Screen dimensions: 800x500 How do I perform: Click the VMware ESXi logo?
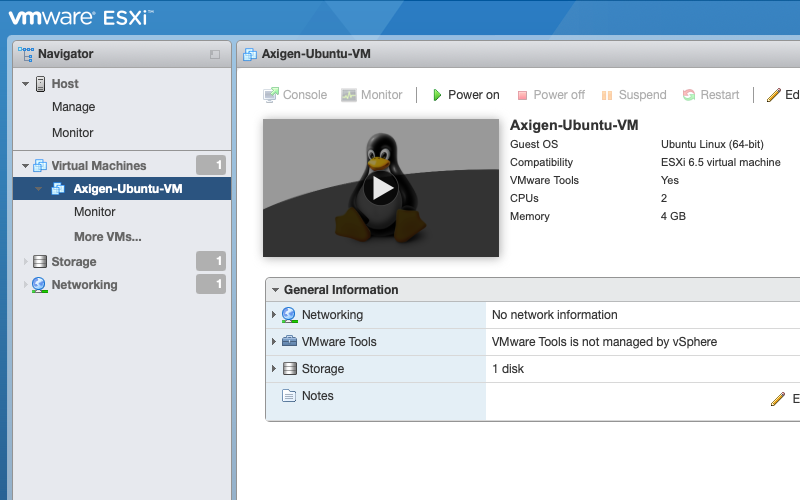click(x=81, y=17)
